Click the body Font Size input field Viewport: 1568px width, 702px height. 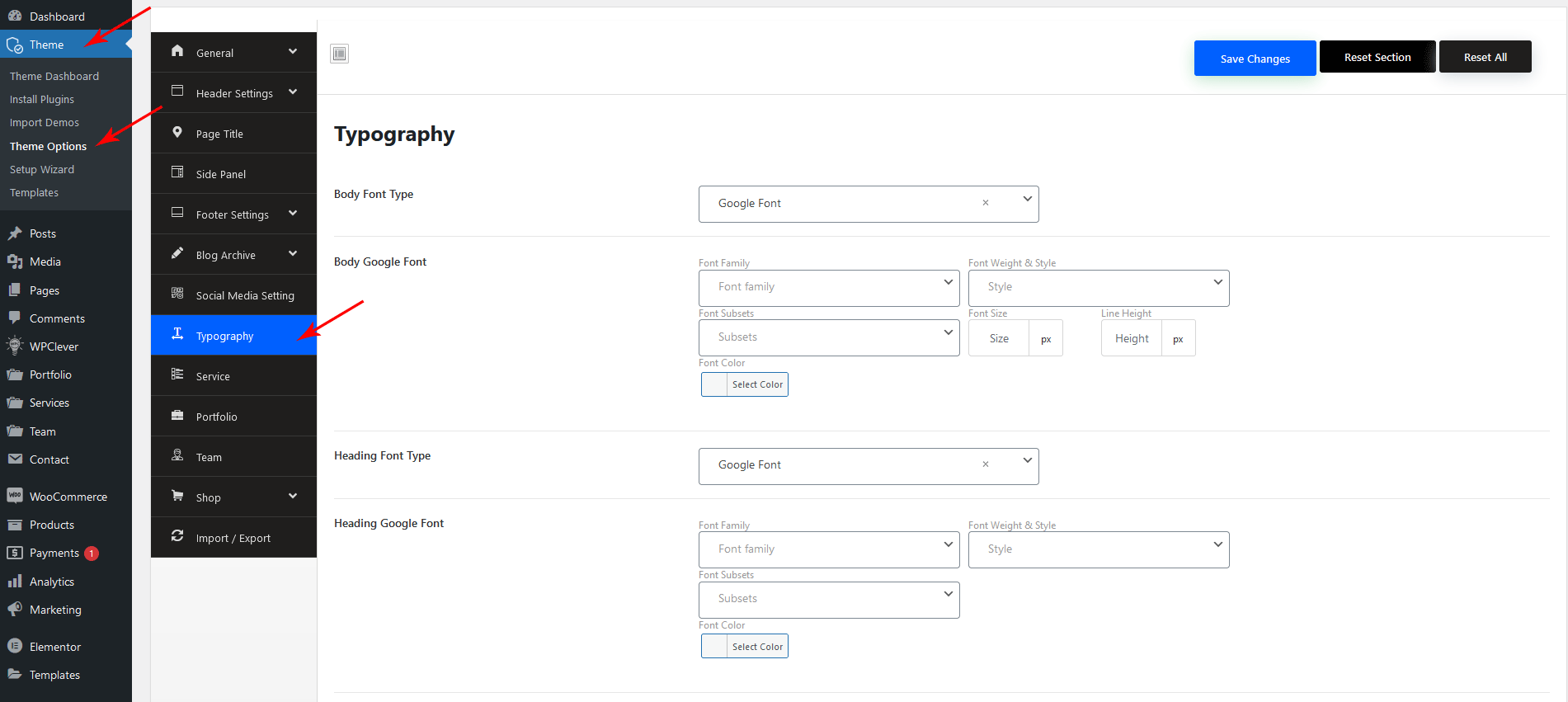tap(999, 338)
